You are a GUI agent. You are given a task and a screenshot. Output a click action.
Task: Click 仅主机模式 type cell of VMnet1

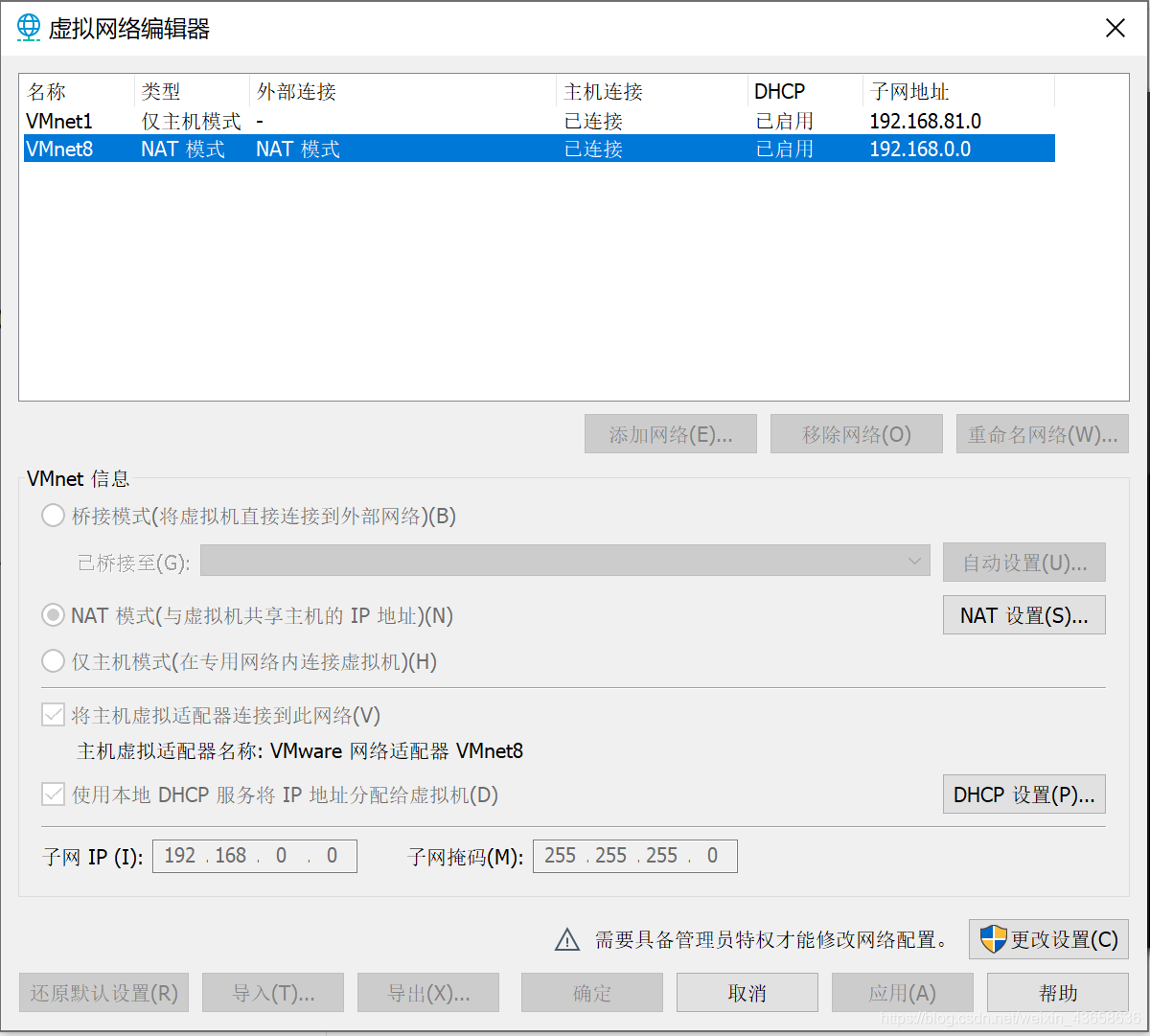[192, 121]
